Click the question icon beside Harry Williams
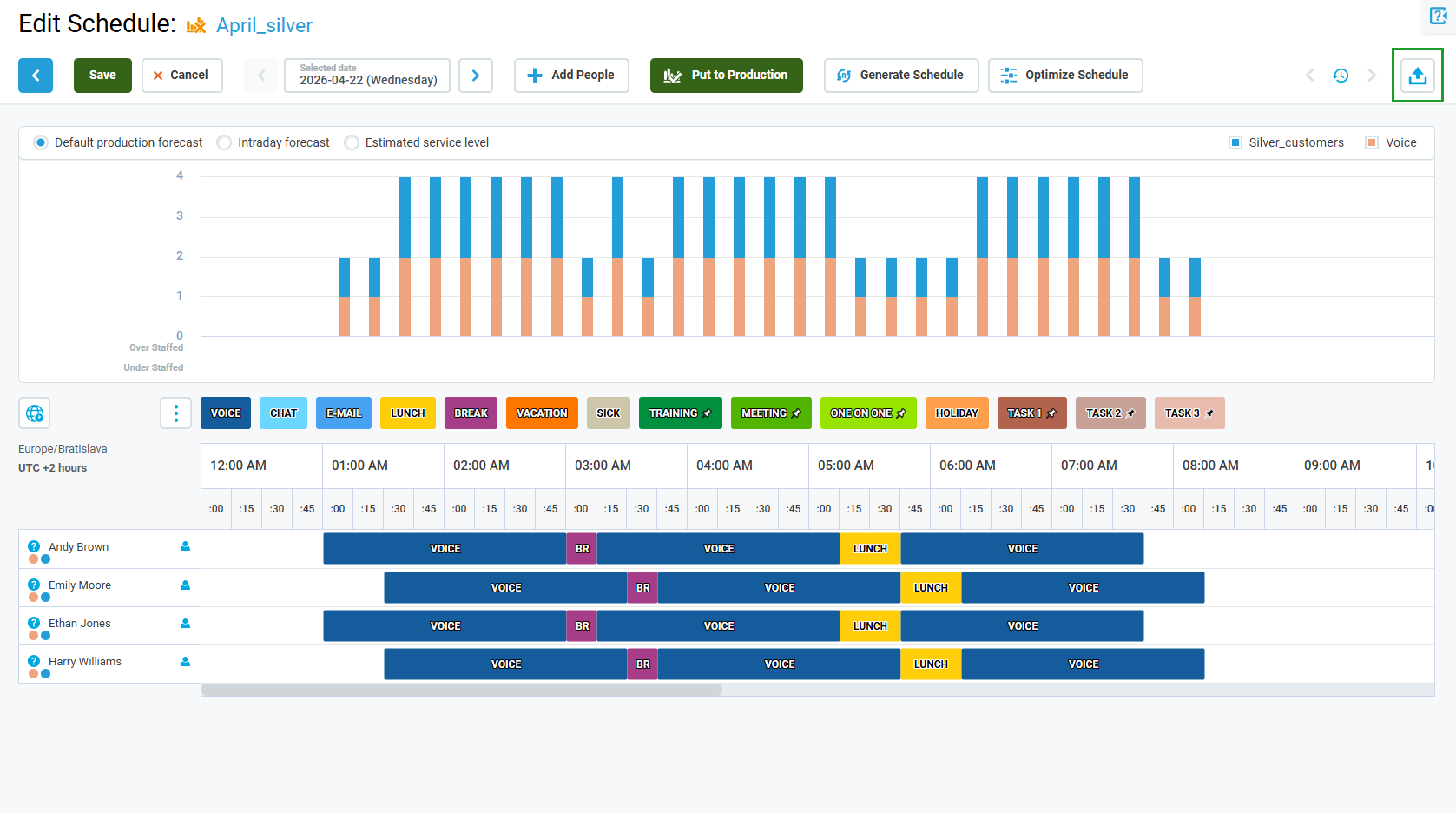The width and height of the screenshot is (1456, 813). 34,661
